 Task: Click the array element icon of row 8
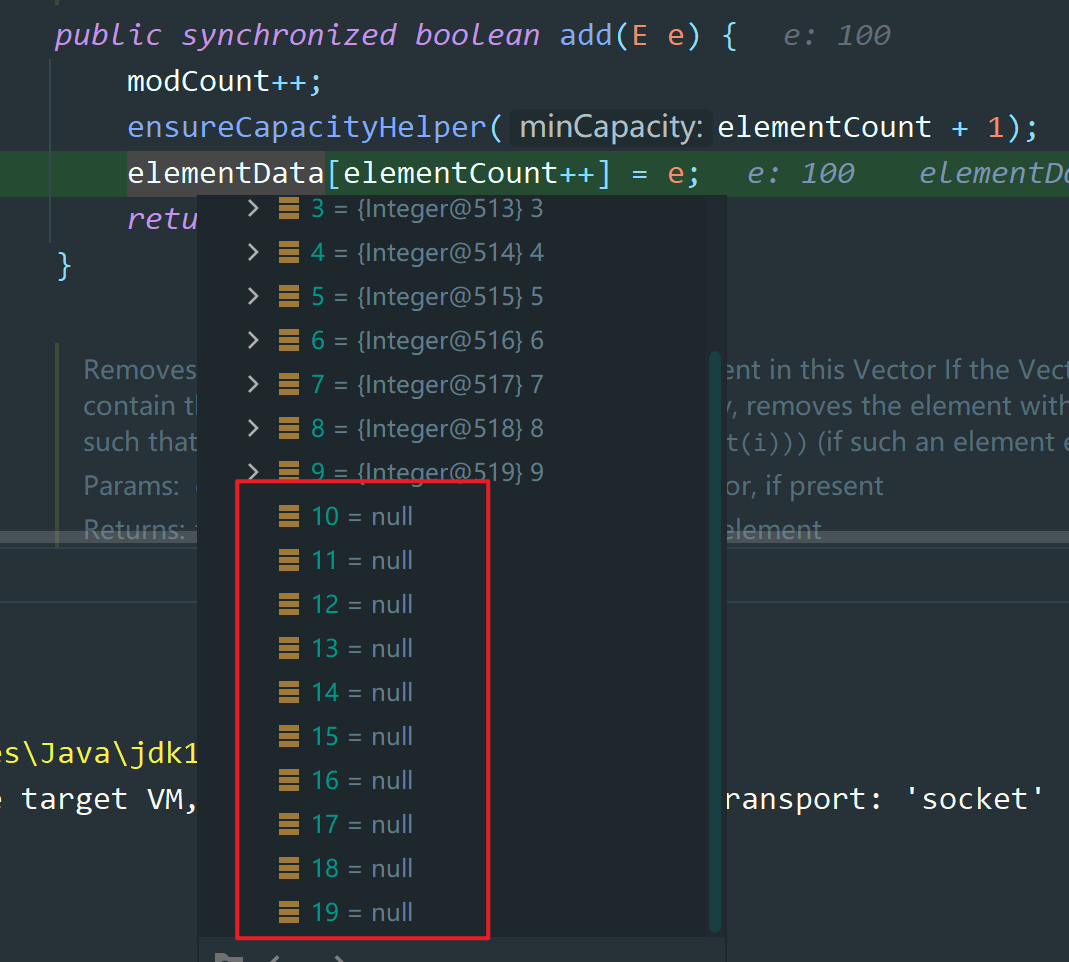289,428
